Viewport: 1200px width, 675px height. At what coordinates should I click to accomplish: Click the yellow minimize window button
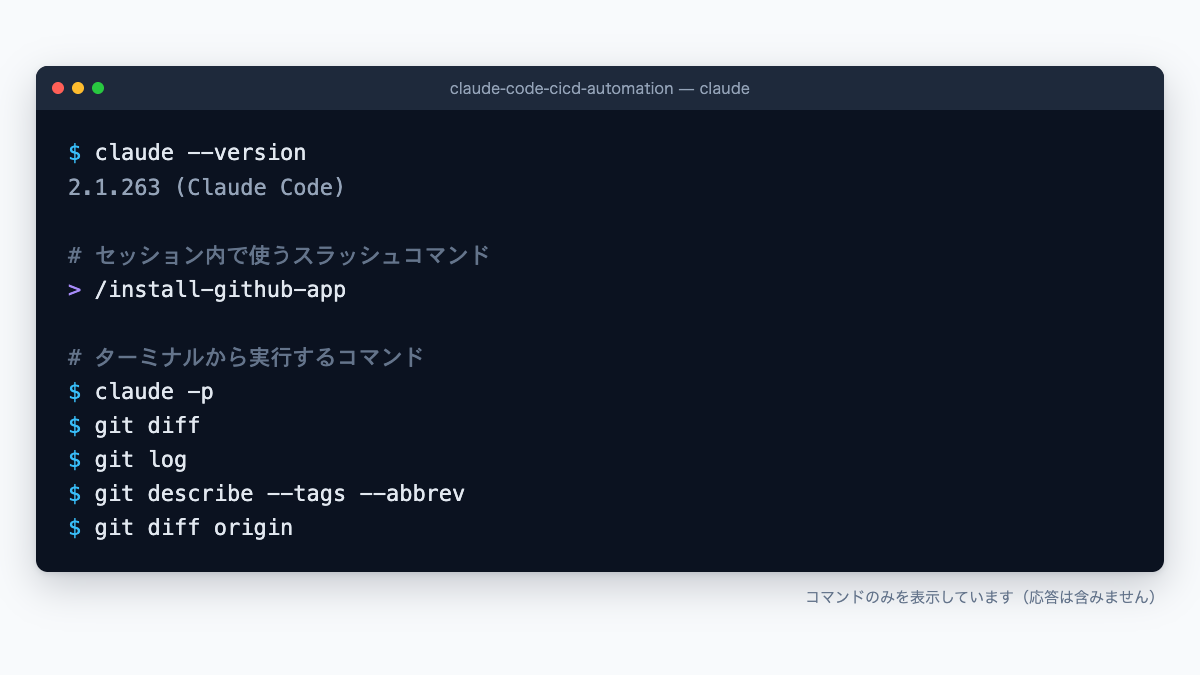tap(78, 88)
